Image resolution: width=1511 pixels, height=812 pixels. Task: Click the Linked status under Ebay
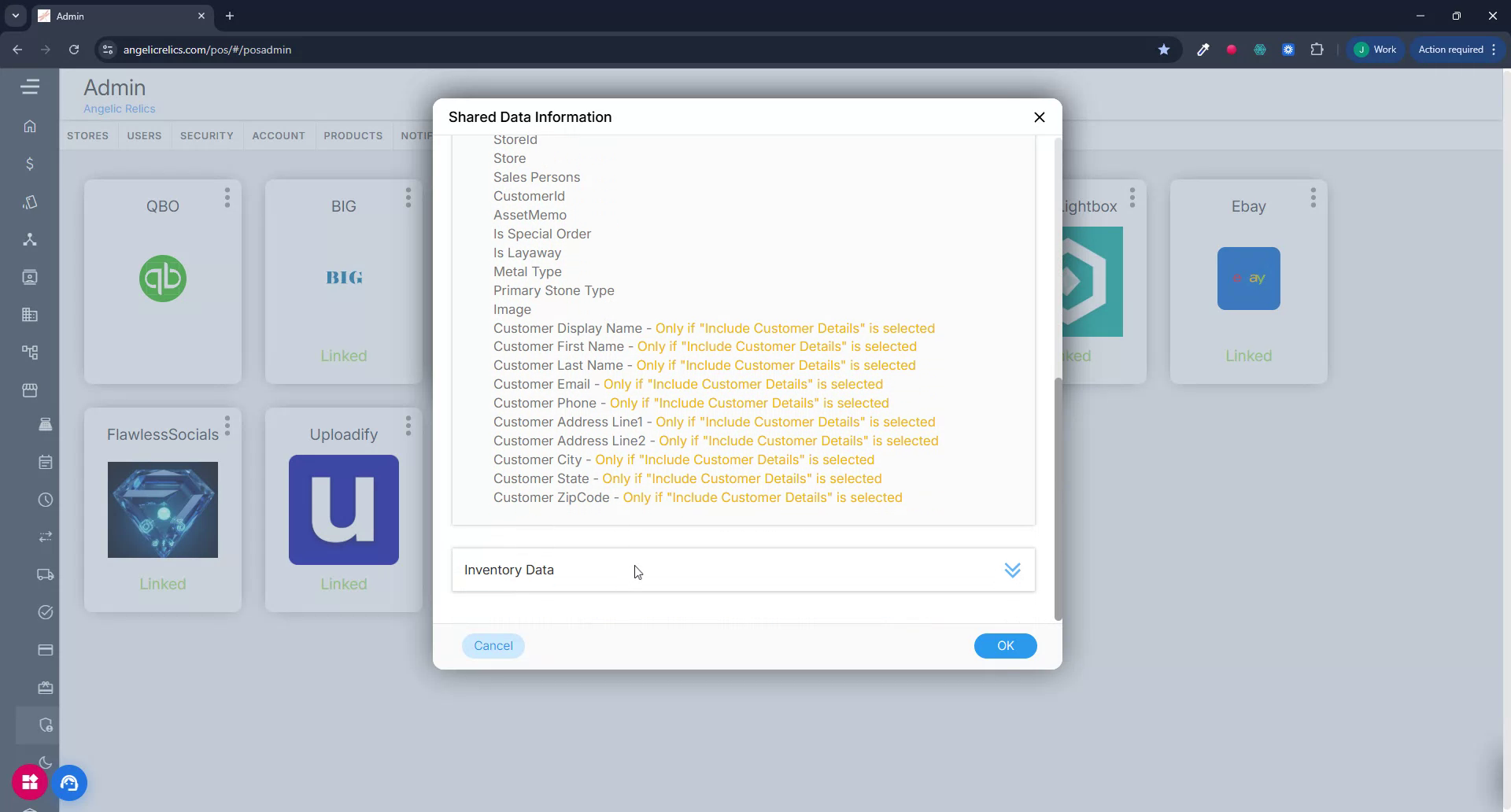coord(1248,356)
